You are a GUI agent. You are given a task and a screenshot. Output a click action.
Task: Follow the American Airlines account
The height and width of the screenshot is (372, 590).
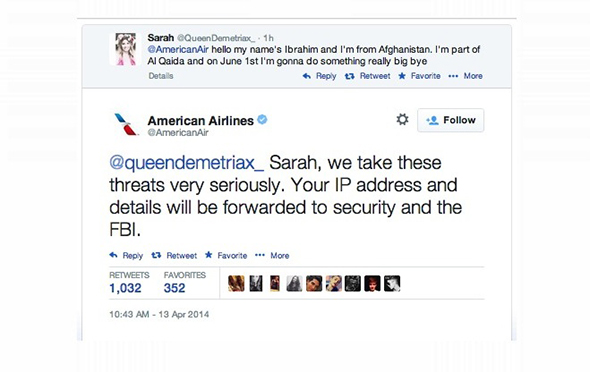450,120
